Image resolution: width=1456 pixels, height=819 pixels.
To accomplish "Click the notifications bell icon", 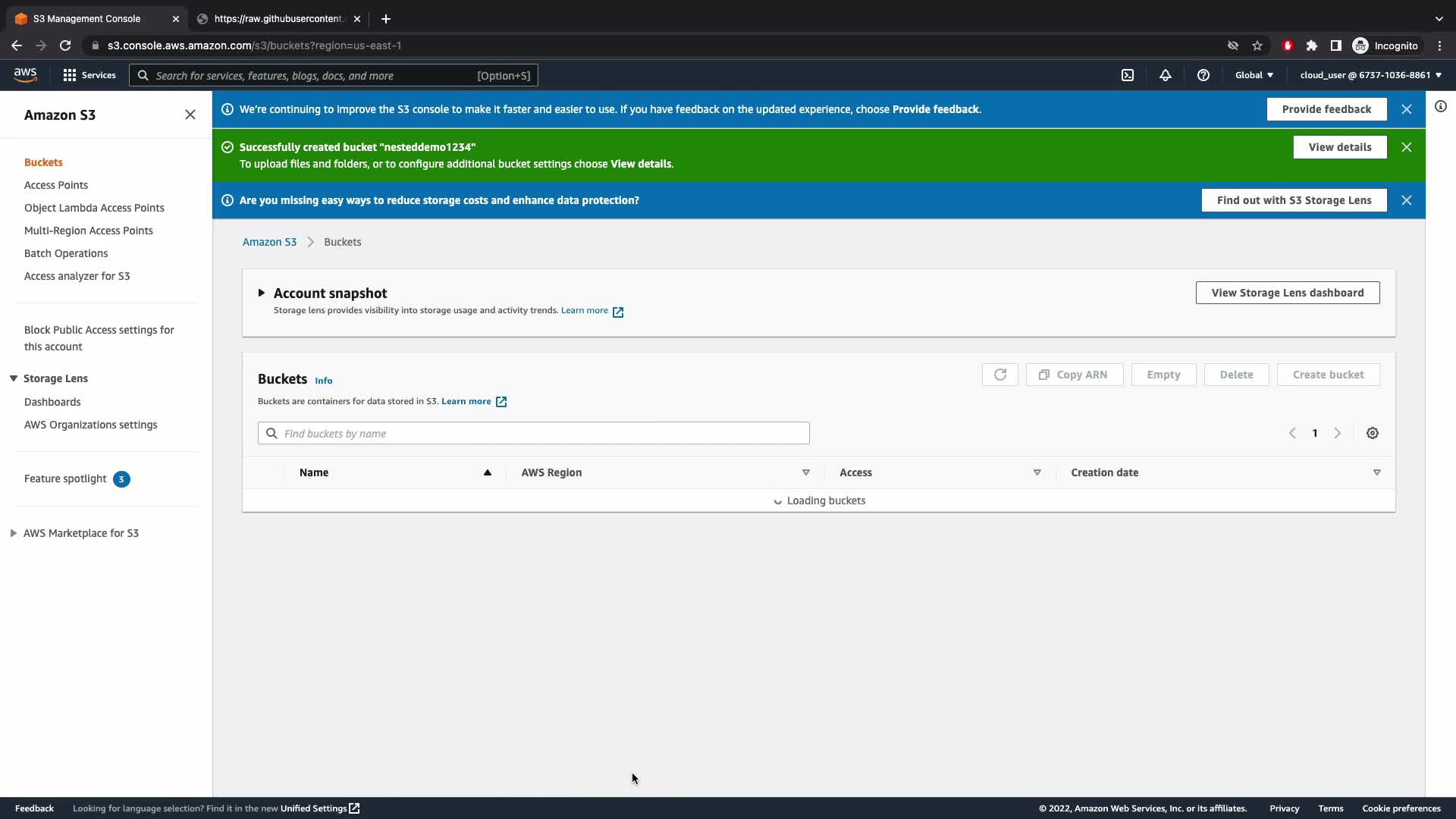I will tap(1166, 75).
